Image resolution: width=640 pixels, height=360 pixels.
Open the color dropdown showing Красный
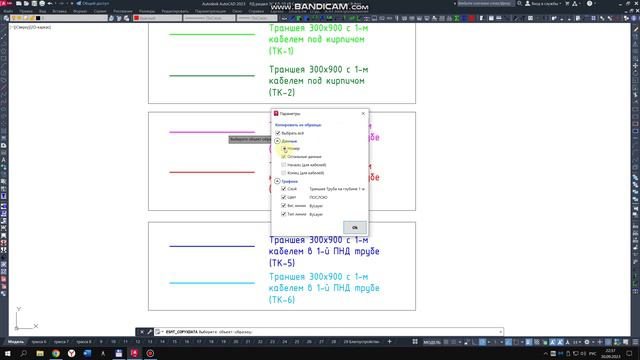pyautogui.click(x=158, y=18)
